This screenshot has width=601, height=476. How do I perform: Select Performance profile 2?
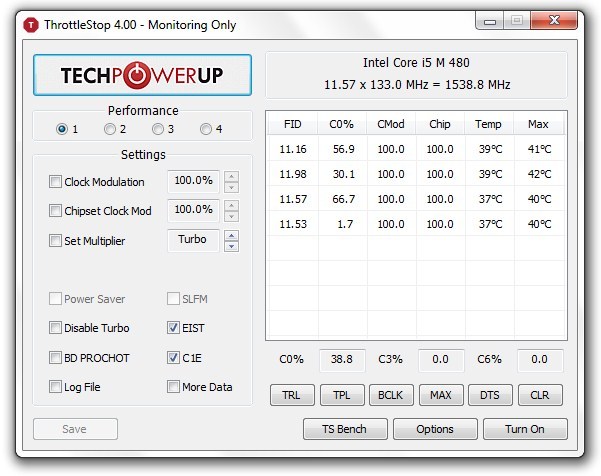pos(110,129)
